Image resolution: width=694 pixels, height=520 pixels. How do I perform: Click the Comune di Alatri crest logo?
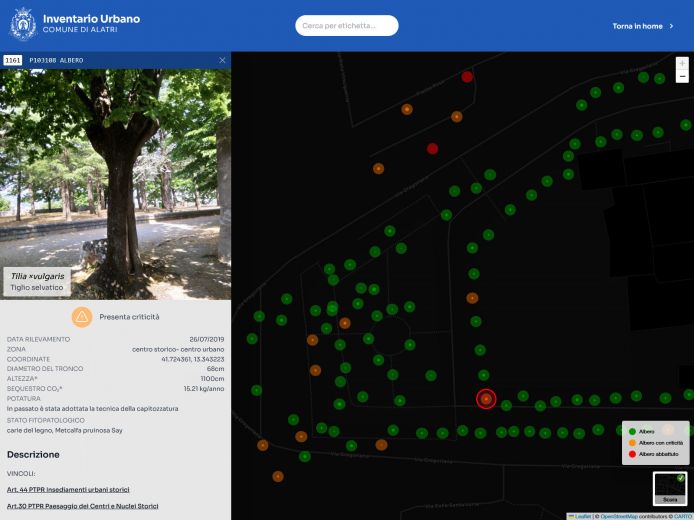[x=23, y=24]
